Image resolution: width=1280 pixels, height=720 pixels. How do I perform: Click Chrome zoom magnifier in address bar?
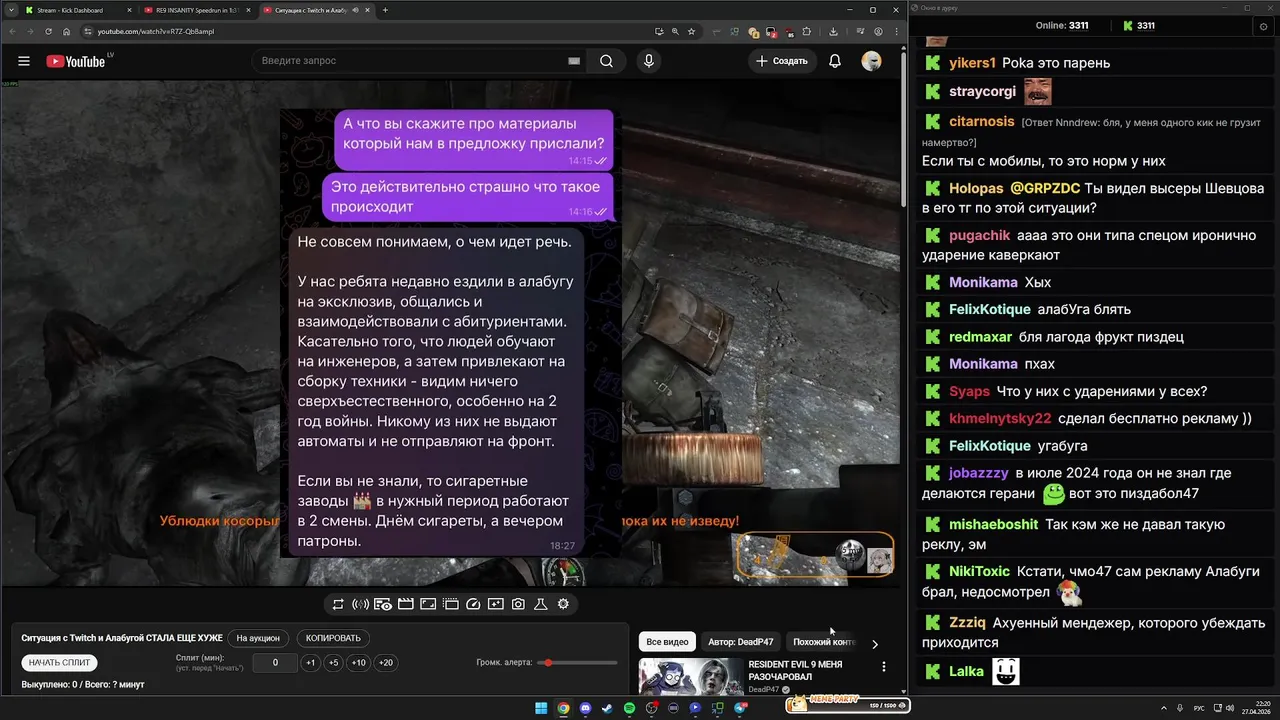(675, 31)
